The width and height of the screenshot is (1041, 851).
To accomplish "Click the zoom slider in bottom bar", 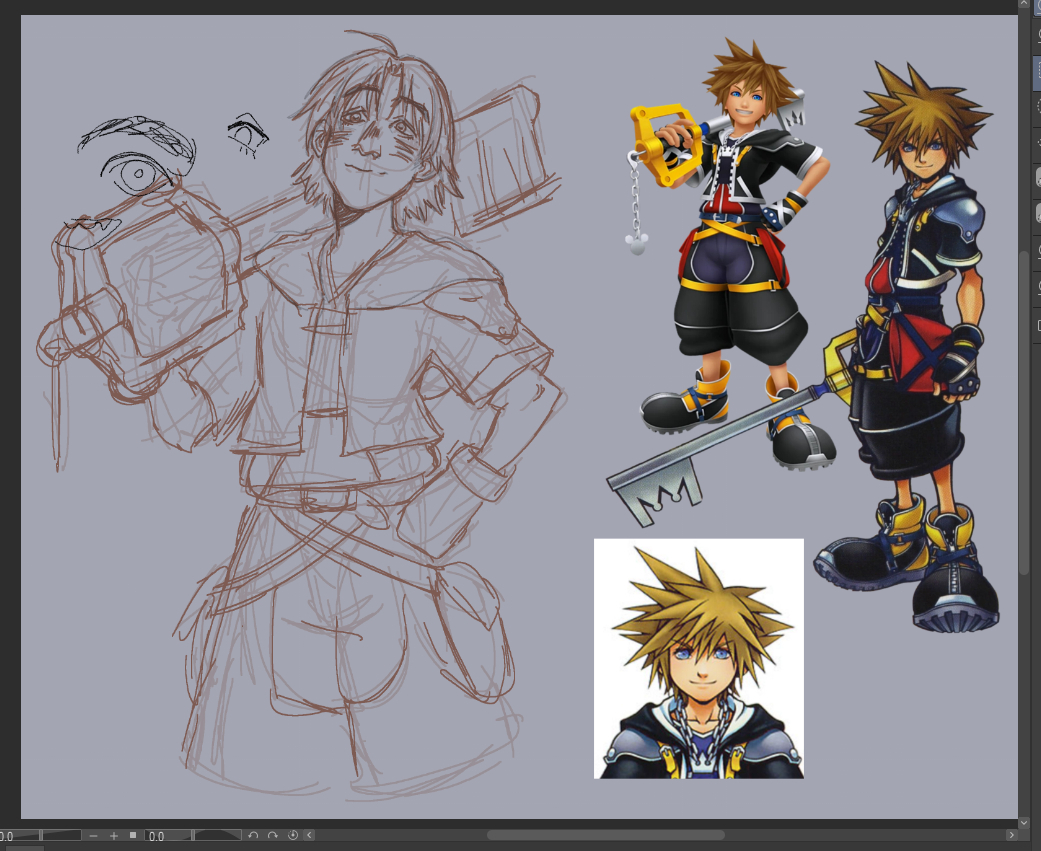I will (62, 835).
